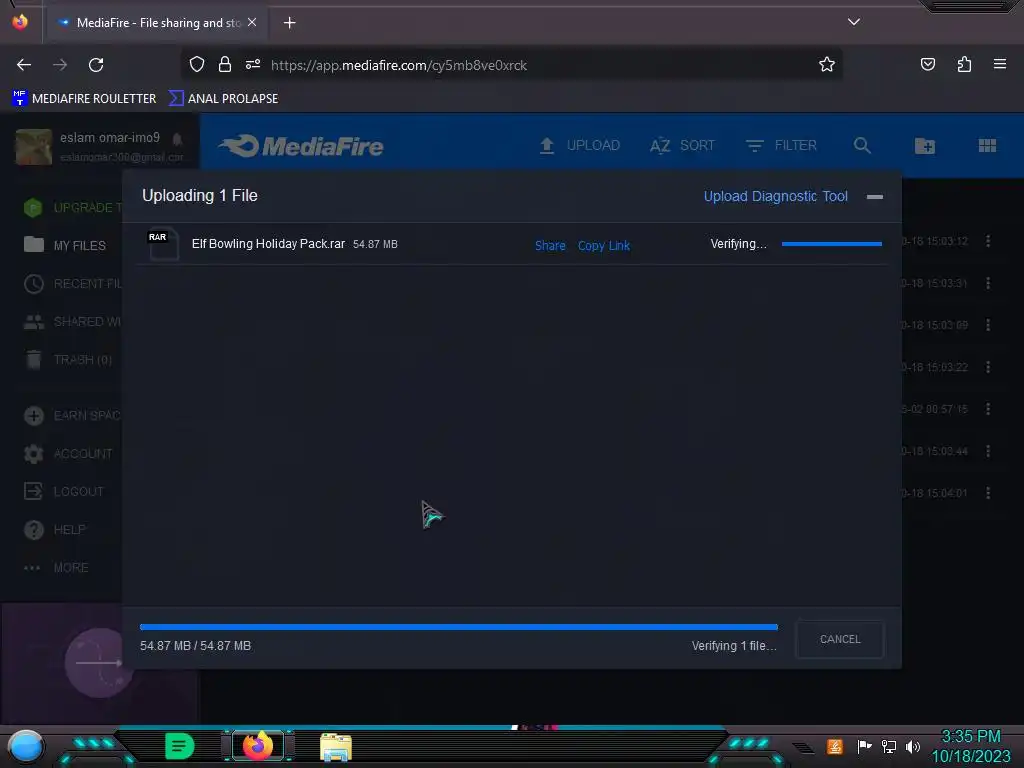Open HELP in the sidebar
The height and width of the screenshot is (768, 1024).
[x=55, y=529]
